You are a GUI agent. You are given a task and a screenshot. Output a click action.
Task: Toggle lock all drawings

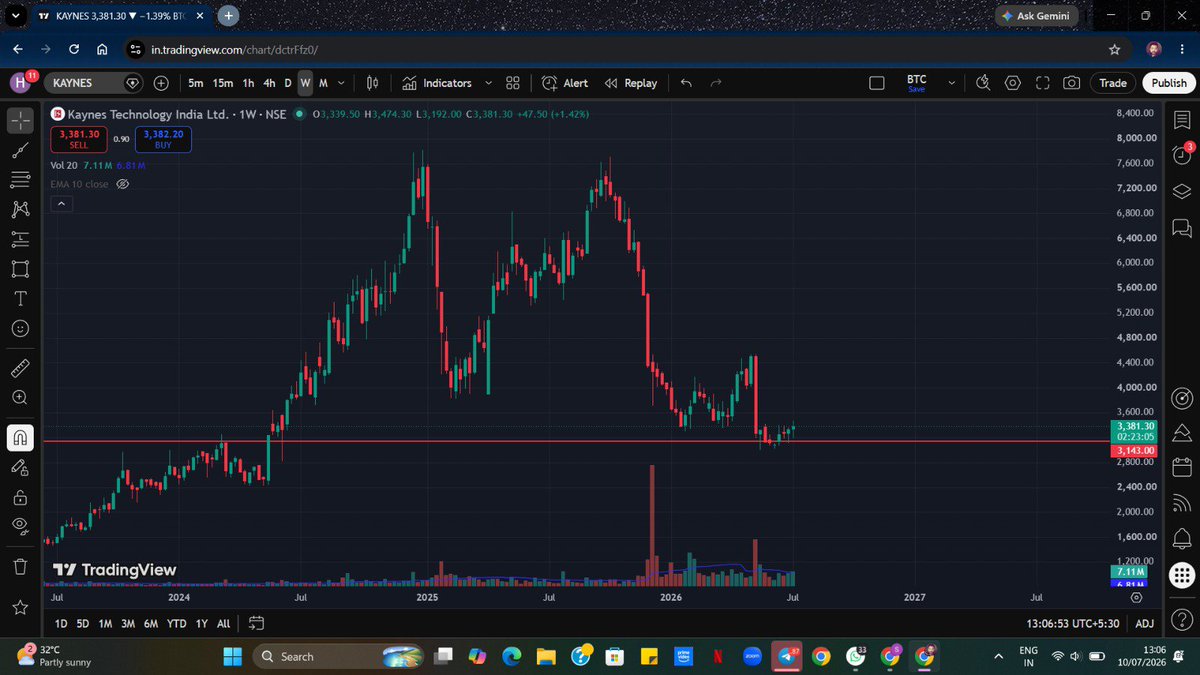[x=20, y=496]
